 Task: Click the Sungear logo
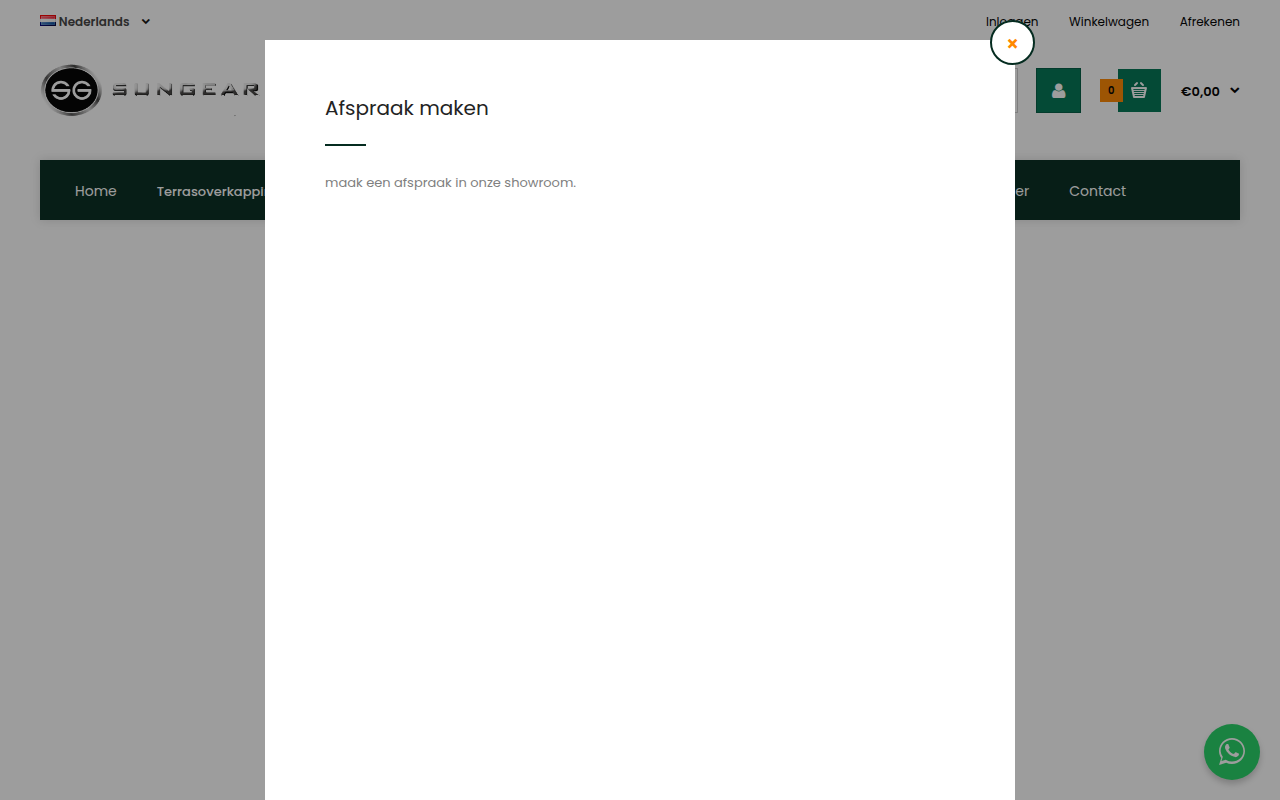coord(151,90)
